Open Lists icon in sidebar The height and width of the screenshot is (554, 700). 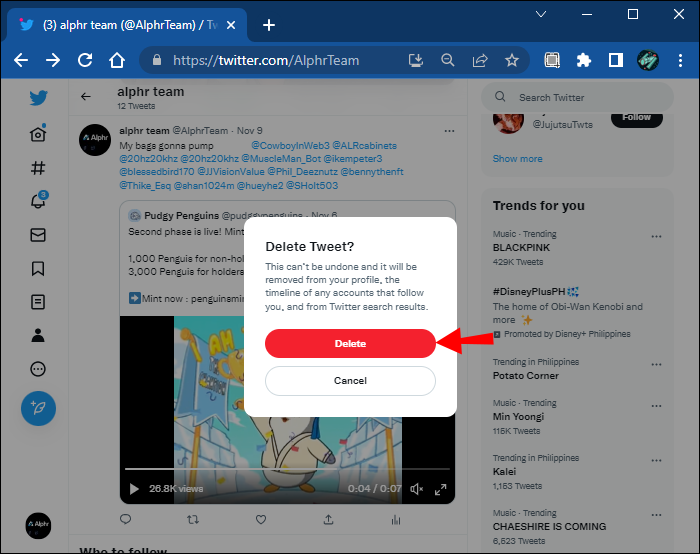click(38, 302)
